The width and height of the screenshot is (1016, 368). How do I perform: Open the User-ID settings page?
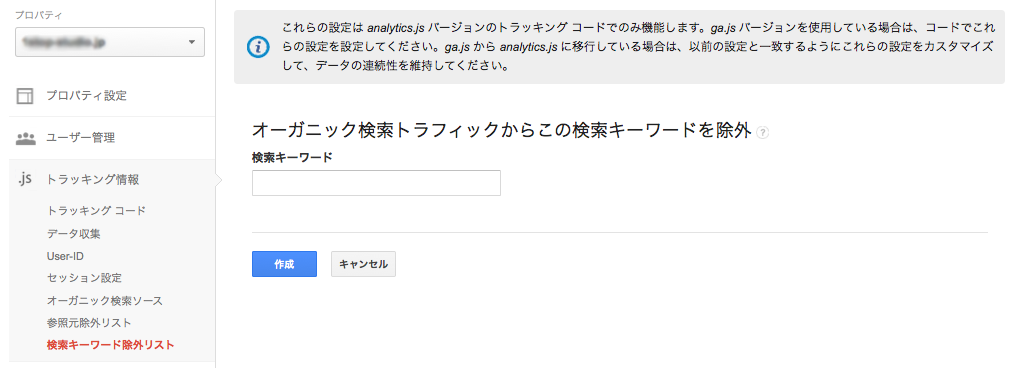[x=65, y=256]
